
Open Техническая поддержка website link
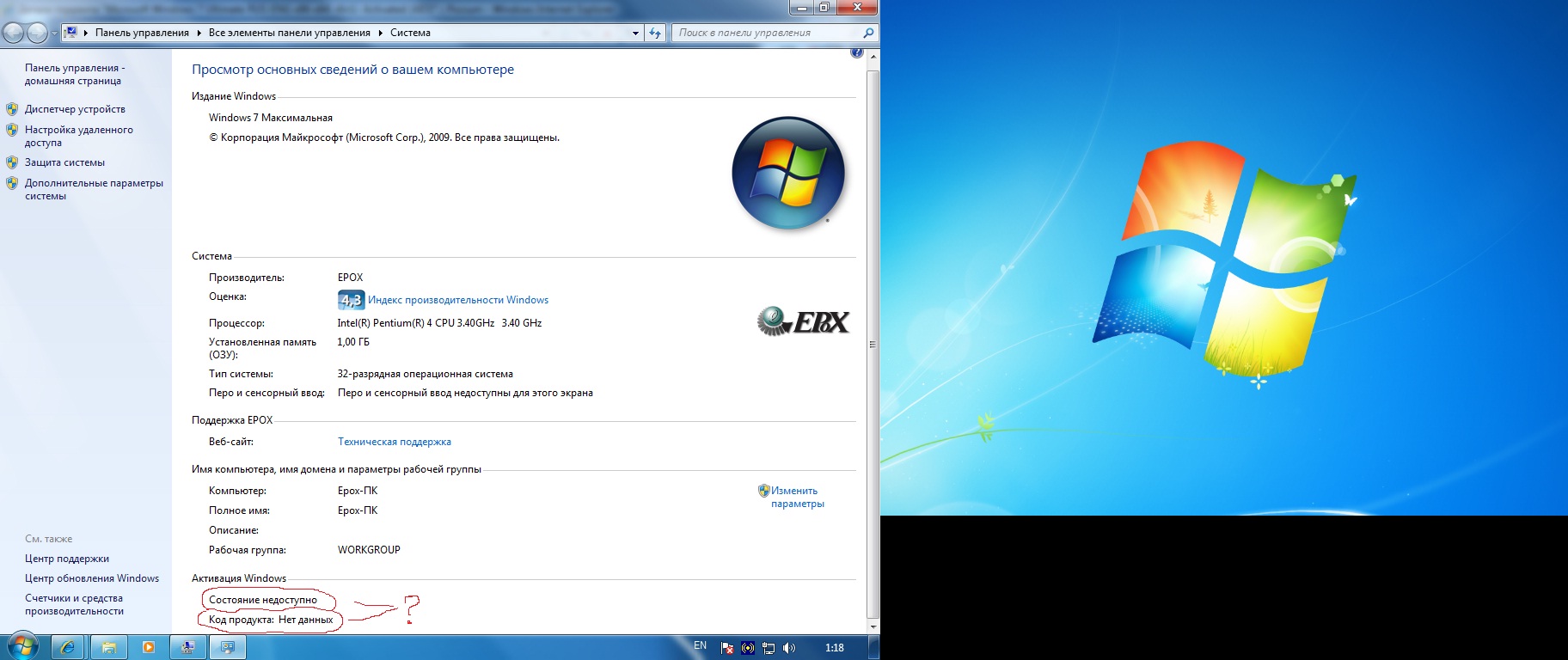395,442
